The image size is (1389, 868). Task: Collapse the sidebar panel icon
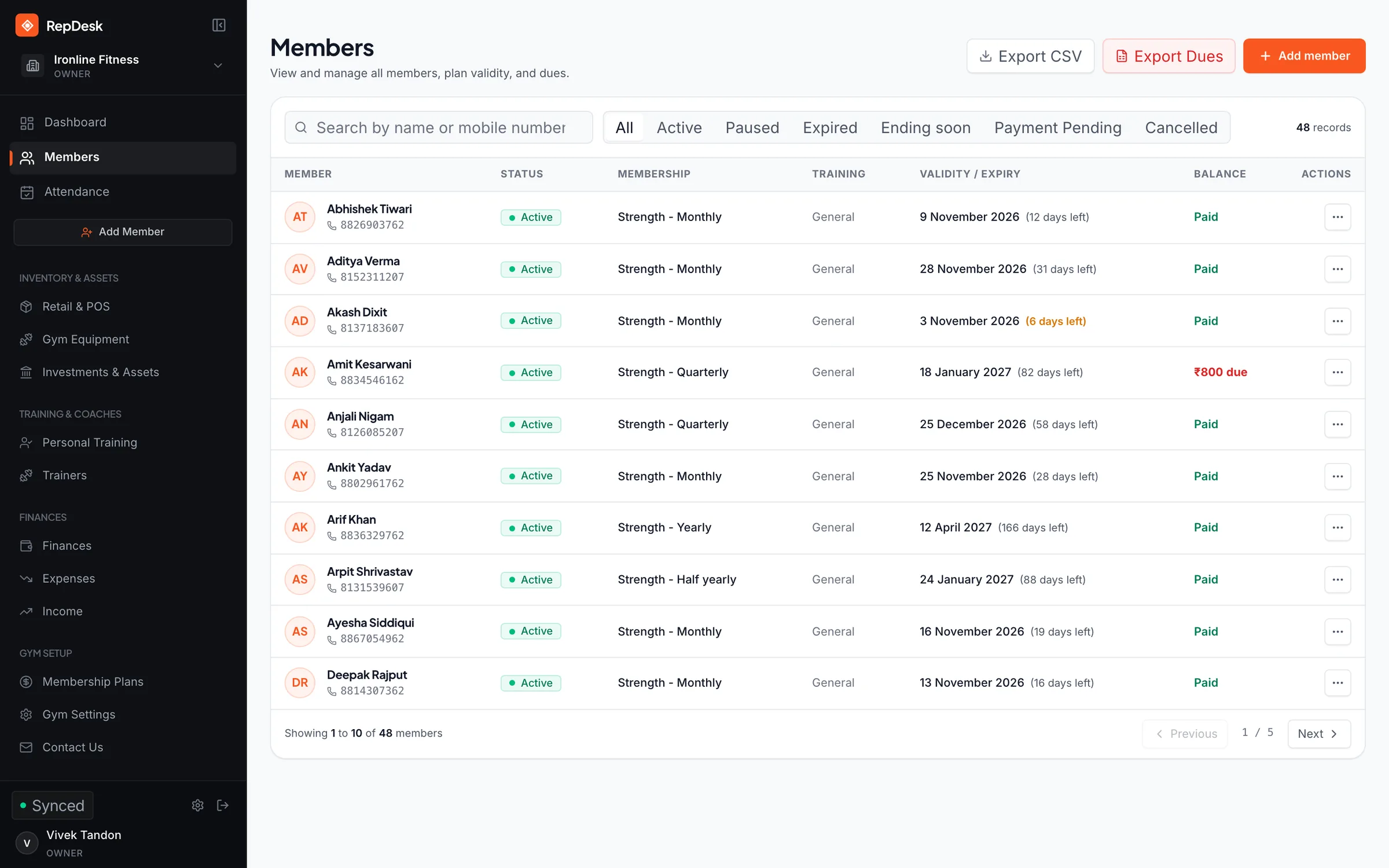click(x=219, y=25)
